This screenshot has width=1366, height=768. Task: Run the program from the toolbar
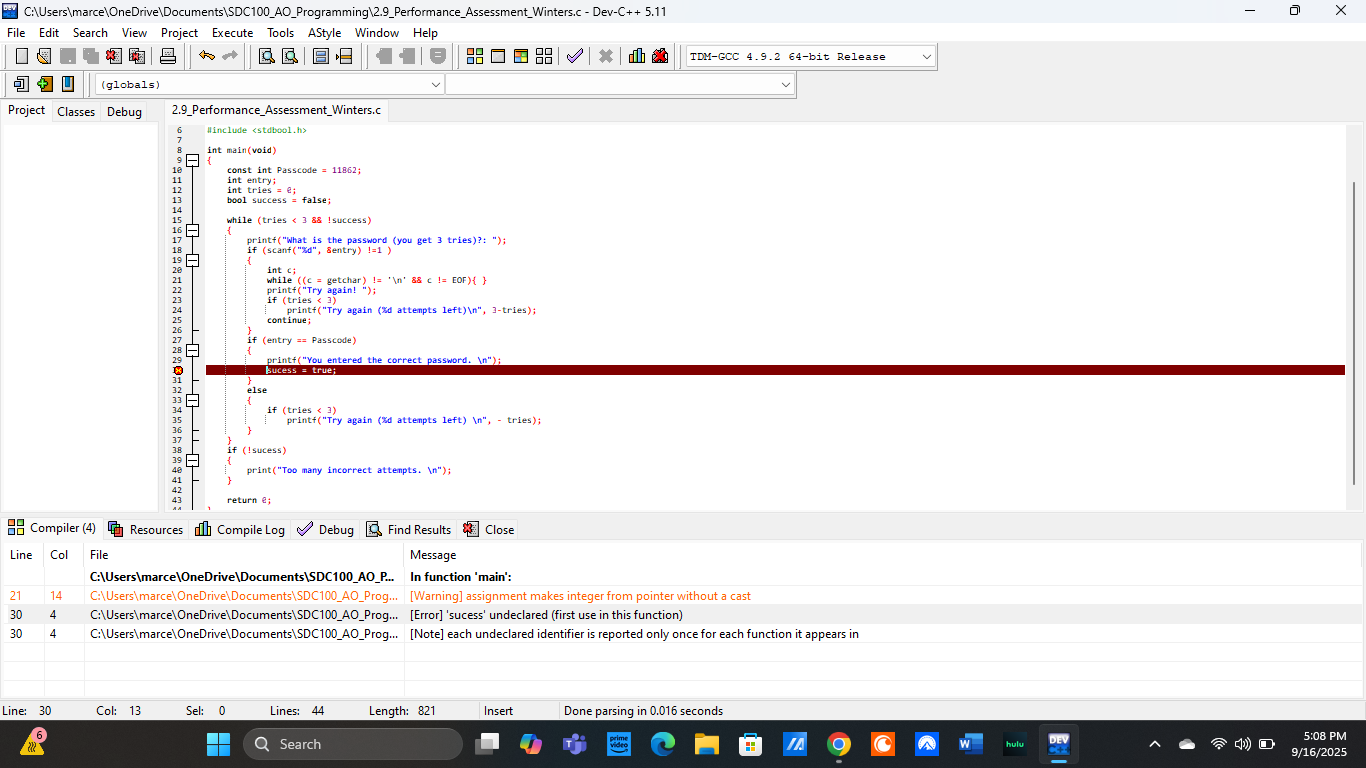point(498,56)
